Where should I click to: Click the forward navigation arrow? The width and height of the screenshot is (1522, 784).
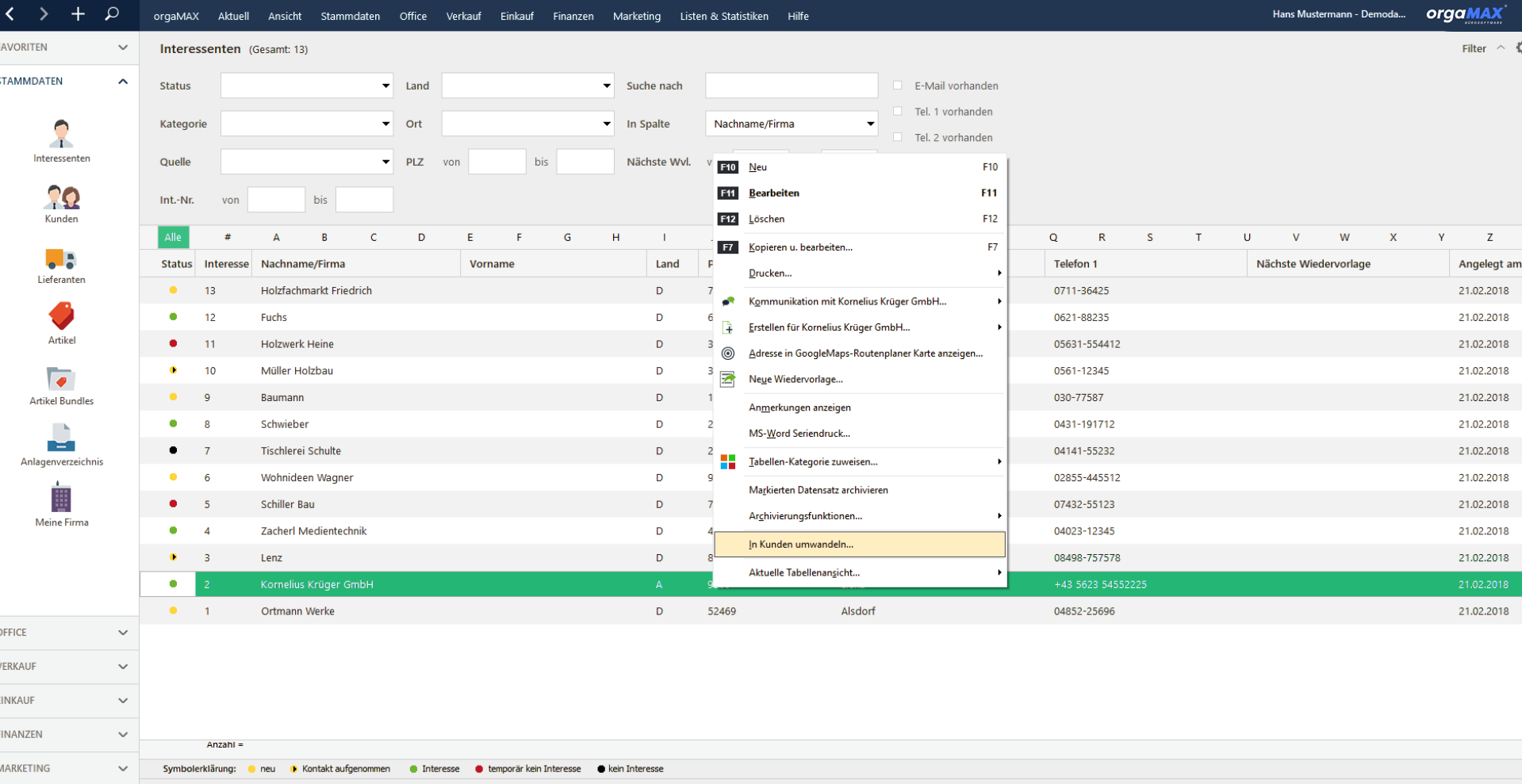(x=44, y=14)
